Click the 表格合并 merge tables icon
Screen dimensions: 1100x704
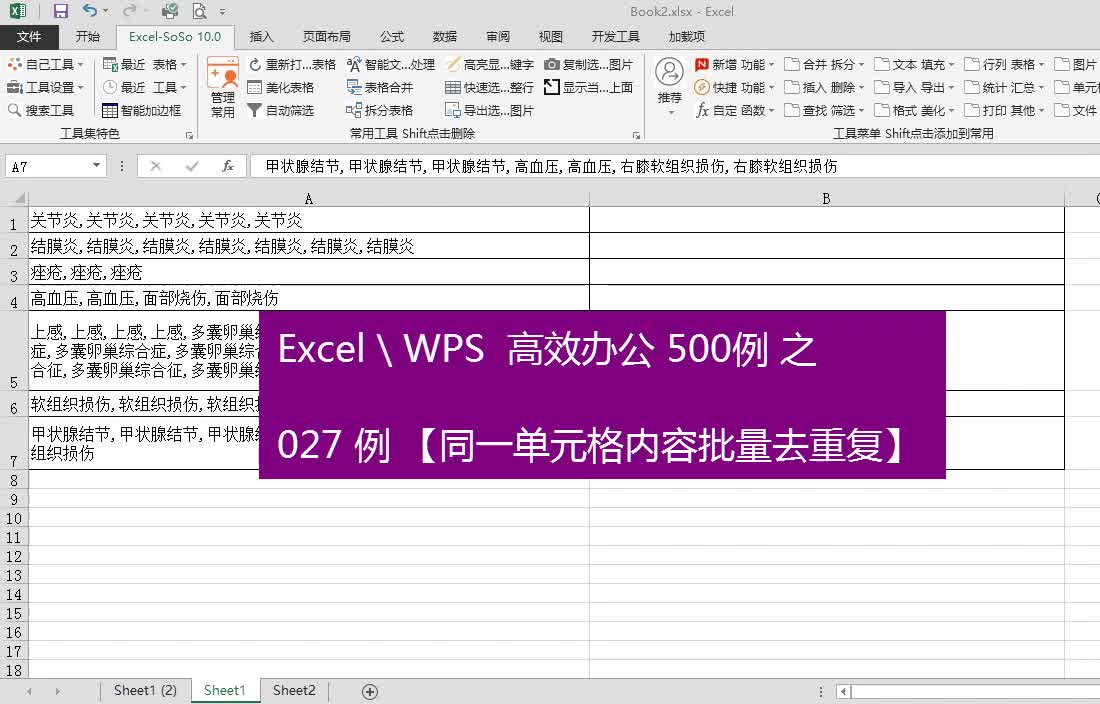click(x=351, y=86)
